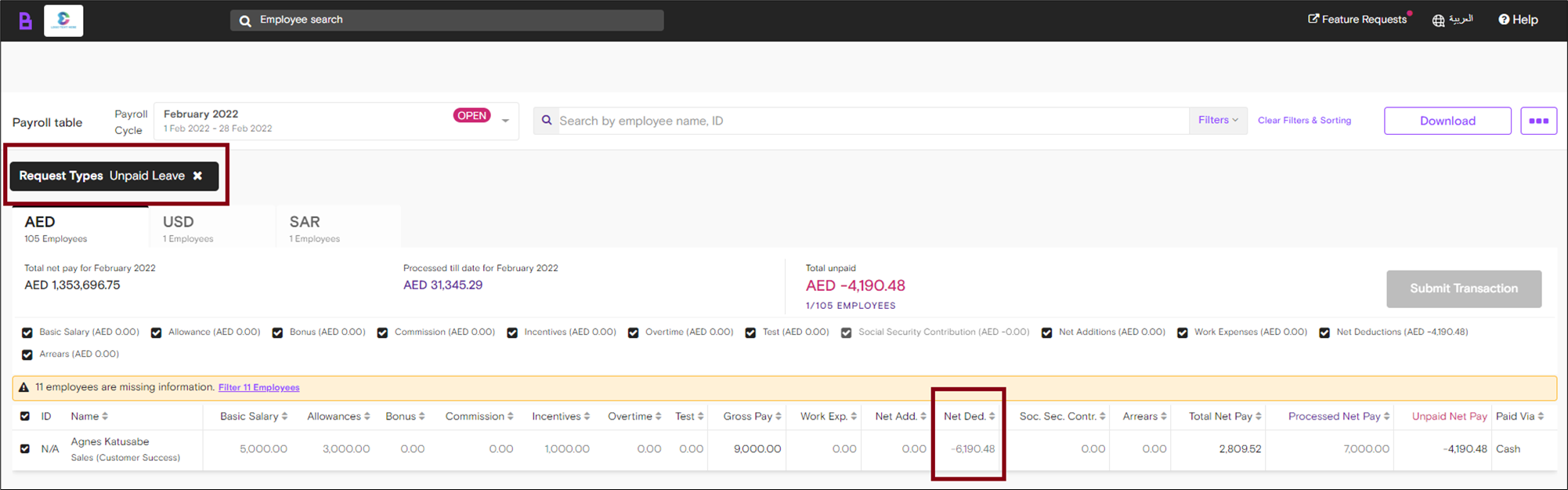This screenshot has height=490, width=1568.
Task: Sort table by Paid Via column
Action: (1519, 416)
